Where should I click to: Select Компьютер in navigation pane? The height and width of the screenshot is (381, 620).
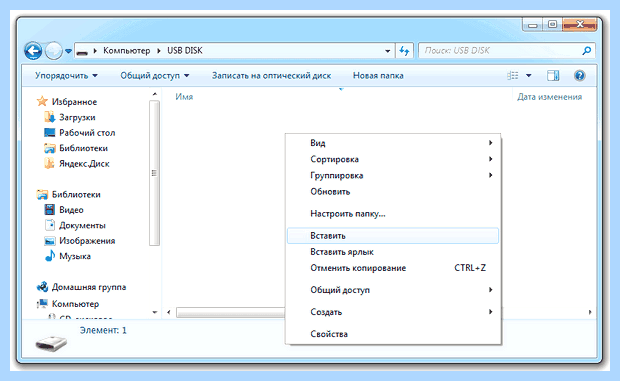pos(76,304)
